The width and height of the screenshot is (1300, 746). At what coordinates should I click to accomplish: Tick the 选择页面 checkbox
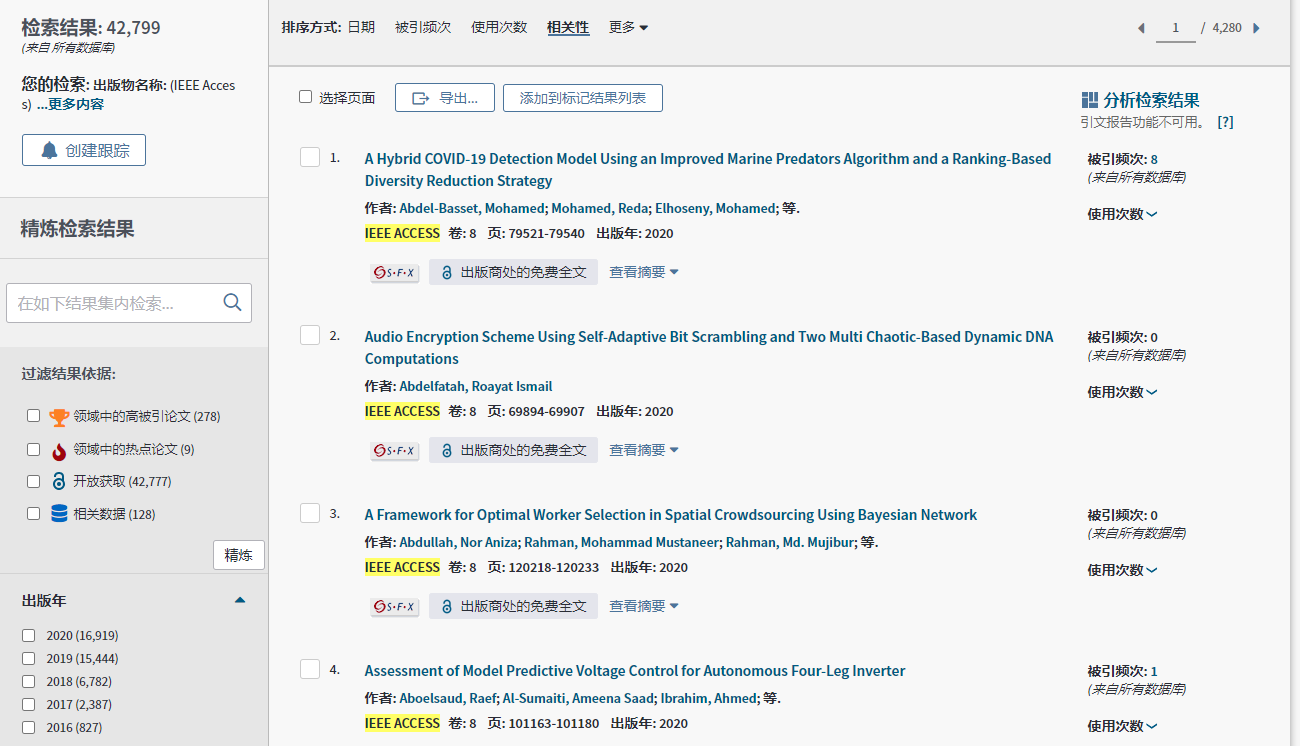tap(306, 97)
